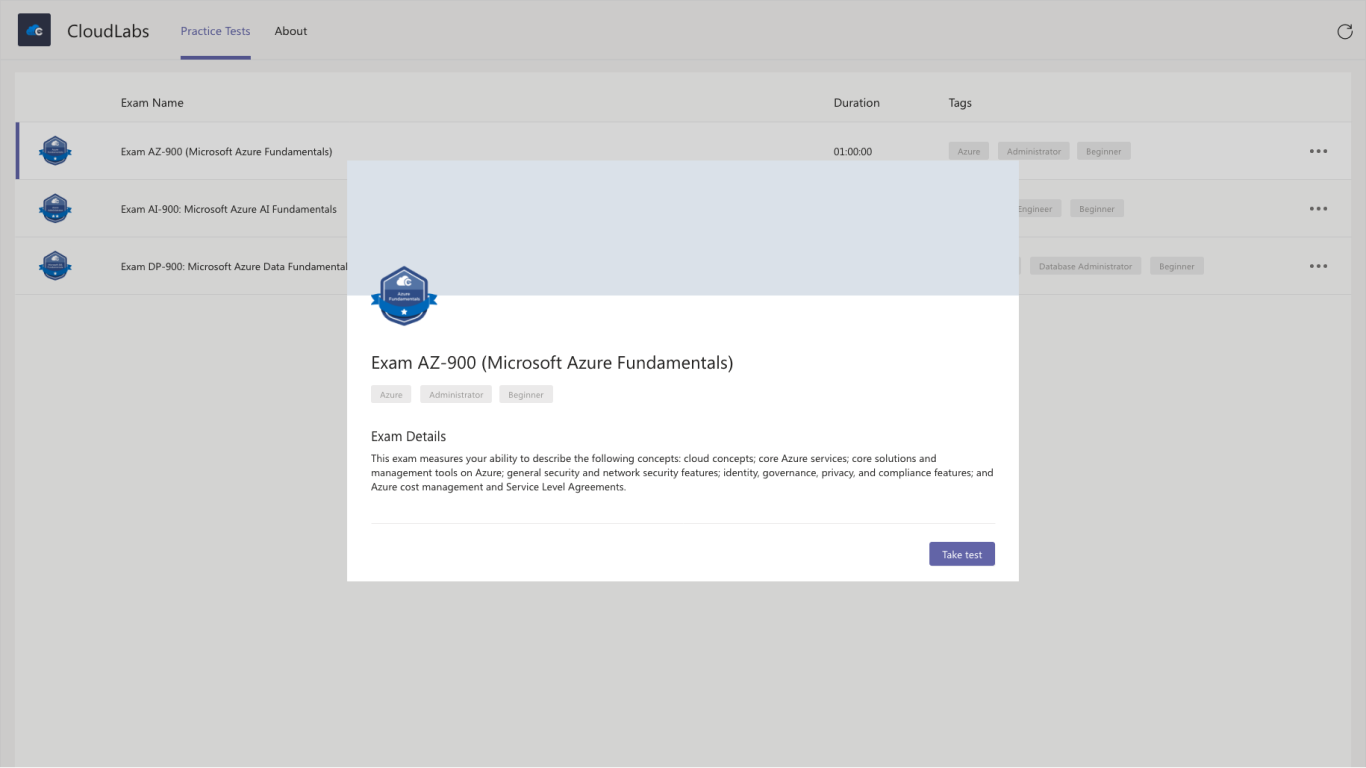1366x768 pixels.
Task: Click the Beginner tag in the AZ-900 row
Action: tap(1104, 151)
